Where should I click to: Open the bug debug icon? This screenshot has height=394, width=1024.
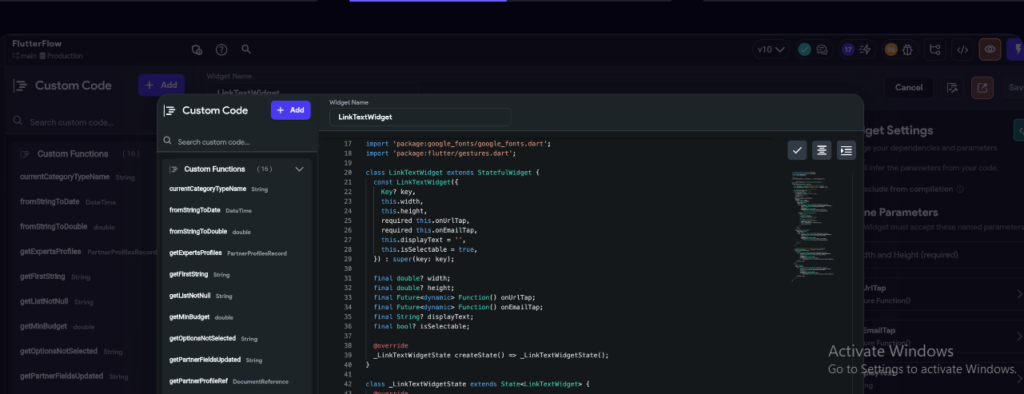click(x=908, y=50)
